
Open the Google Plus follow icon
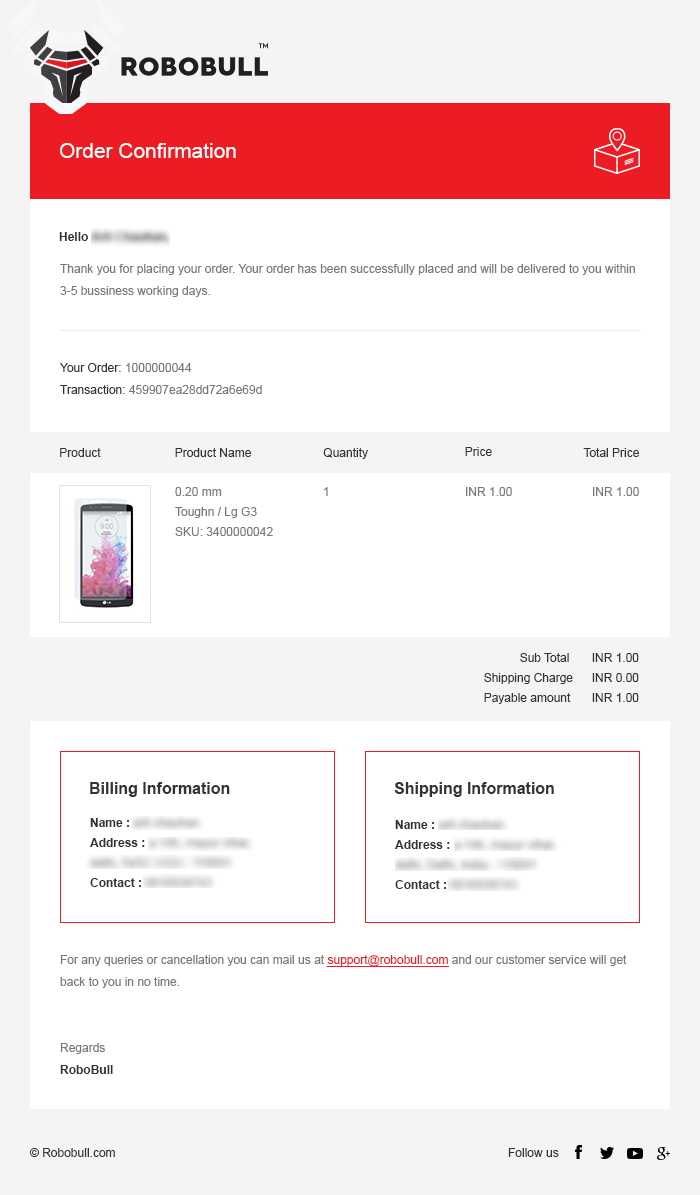coord(663,1153)
